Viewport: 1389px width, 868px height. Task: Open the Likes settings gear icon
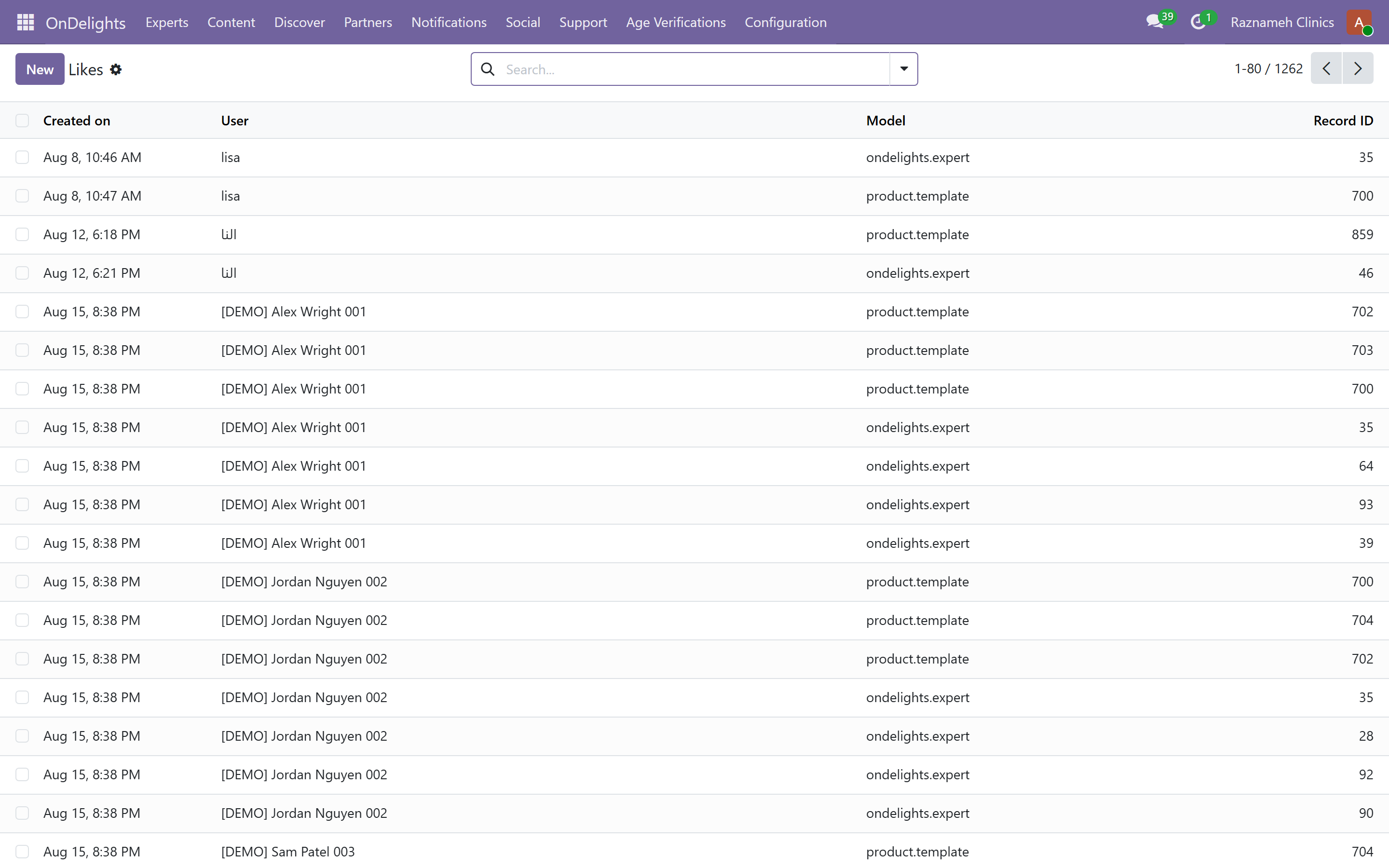pos(116,69)
